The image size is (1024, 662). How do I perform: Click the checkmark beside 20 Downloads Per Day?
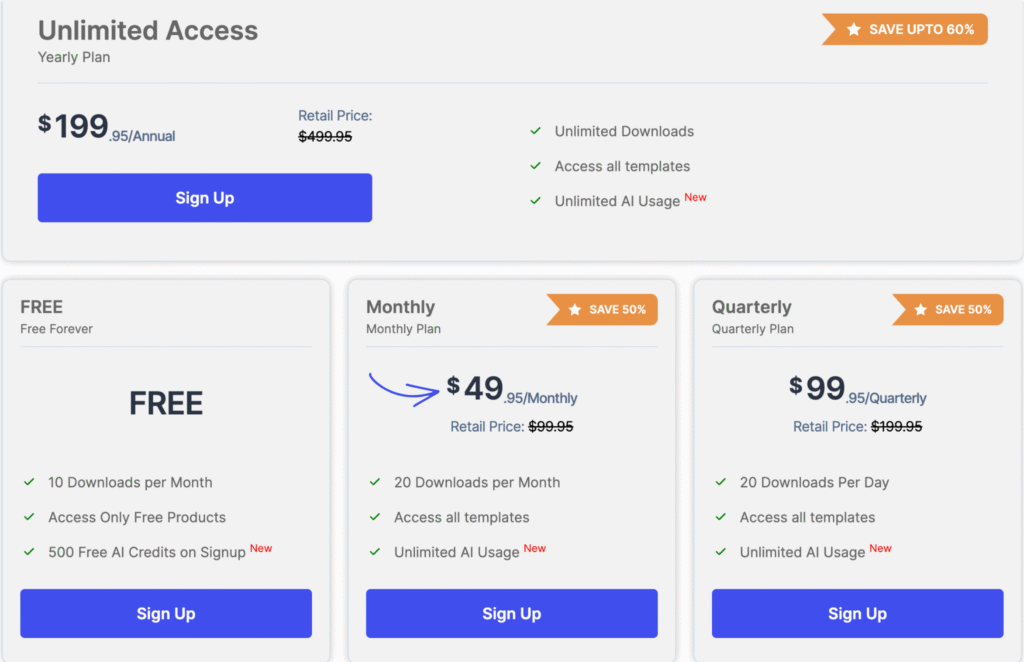[x=721, y=482]
